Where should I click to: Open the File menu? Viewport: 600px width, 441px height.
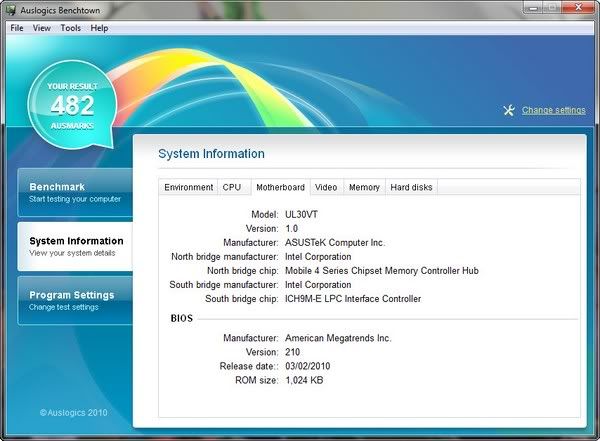click(x=17, y=28)
